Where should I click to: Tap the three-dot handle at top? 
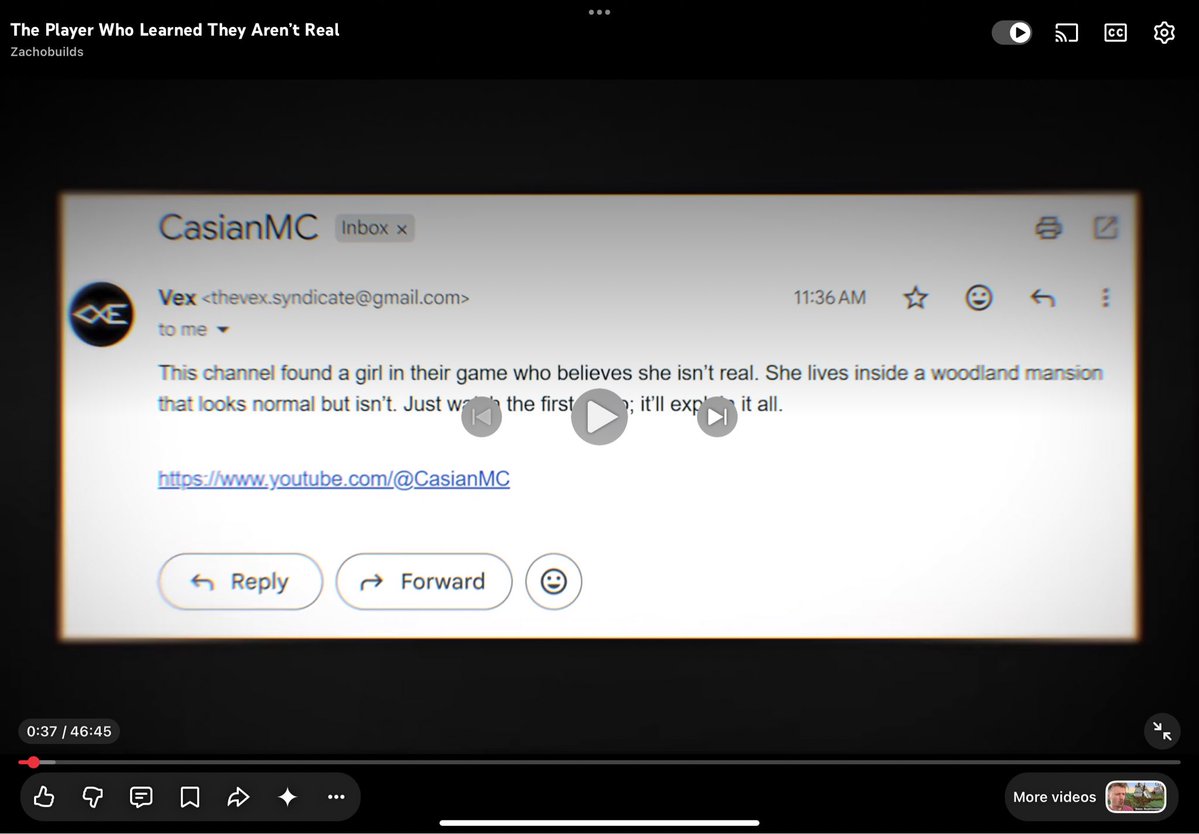coord(600,12)
